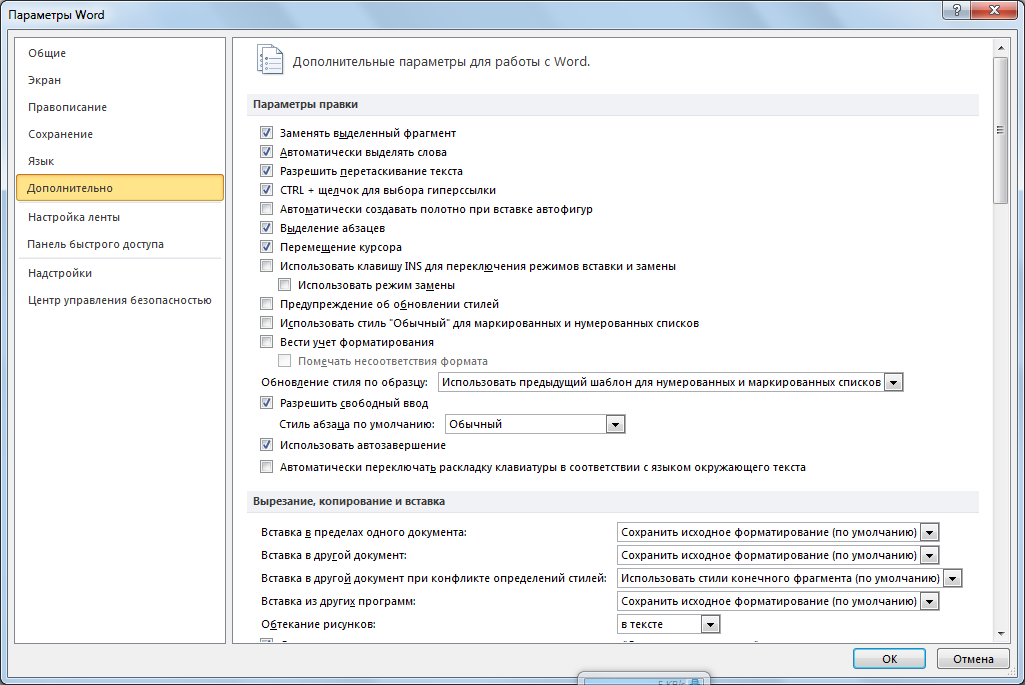Viewport: 1025px width, 685px height.
Task: Click the scrollbar down arrow
Action: point(1001,634)
